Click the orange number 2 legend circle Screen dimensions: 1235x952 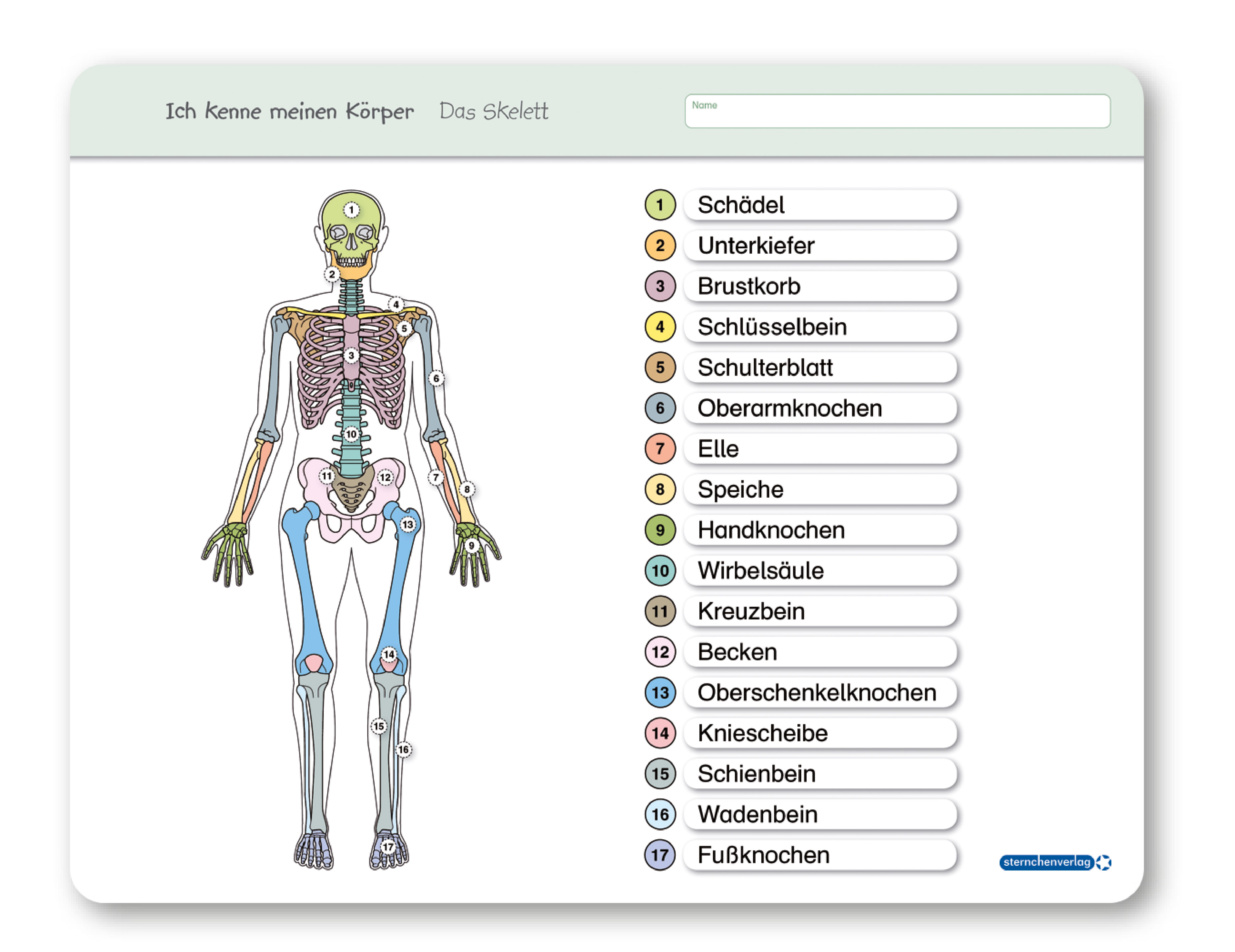point(660,245)
